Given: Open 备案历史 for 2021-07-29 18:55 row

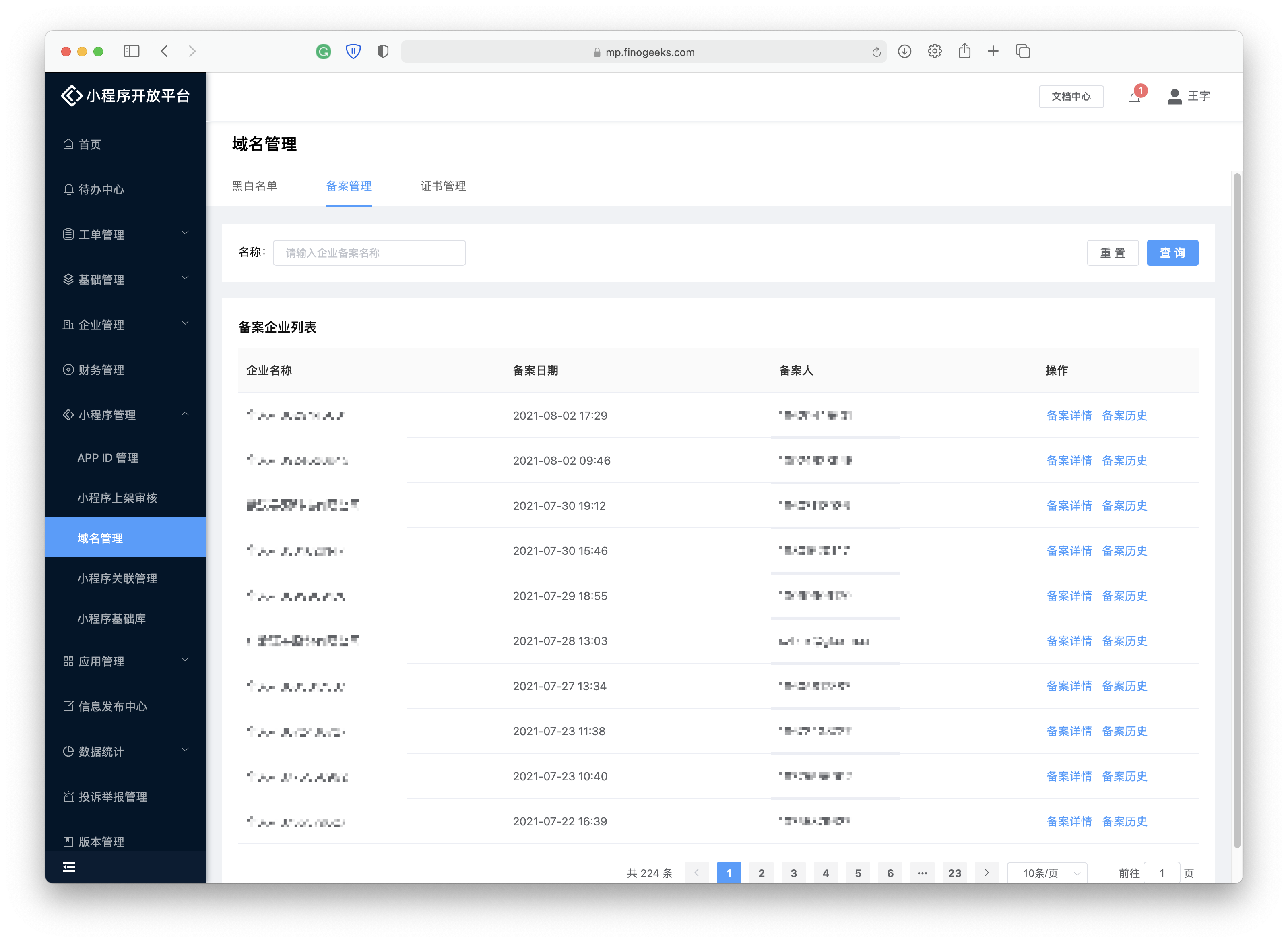Looking at the screenshot, I should (1124, 596).
